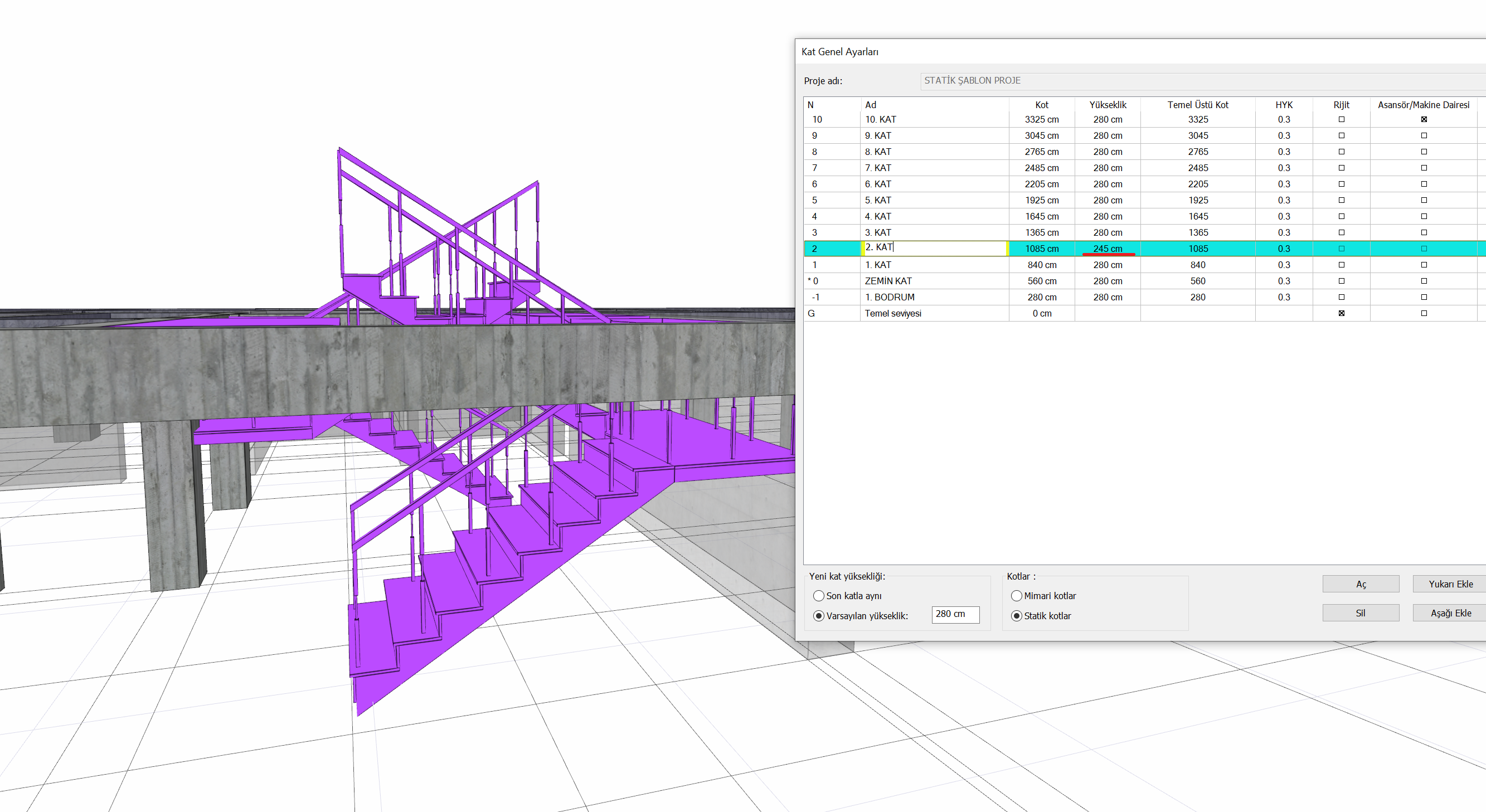
Task: Toggle the Rijit checkbox for 1. KAT
Action: [1341, 265]
